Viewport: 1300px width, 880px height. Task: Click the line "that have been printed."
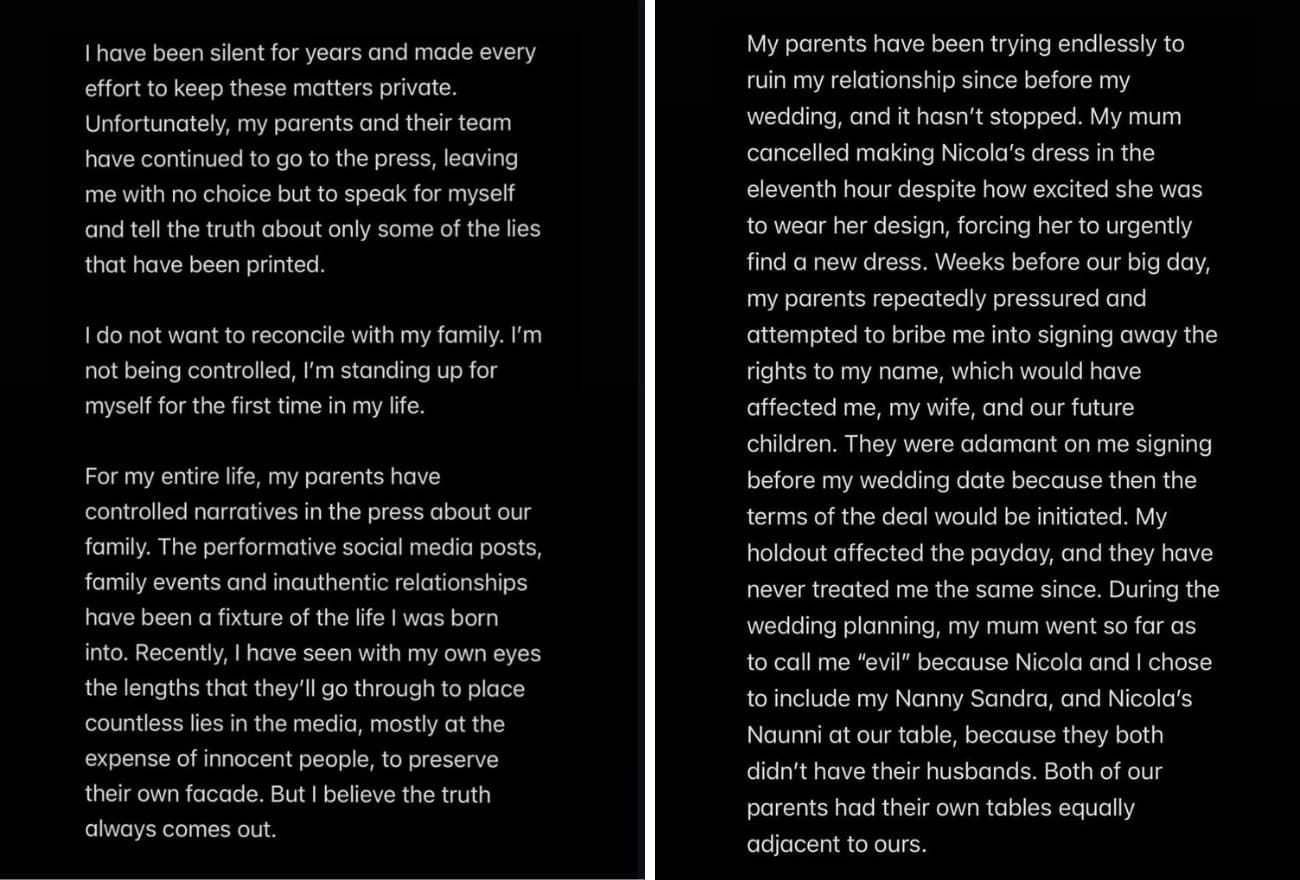click(x=204, y=265)
